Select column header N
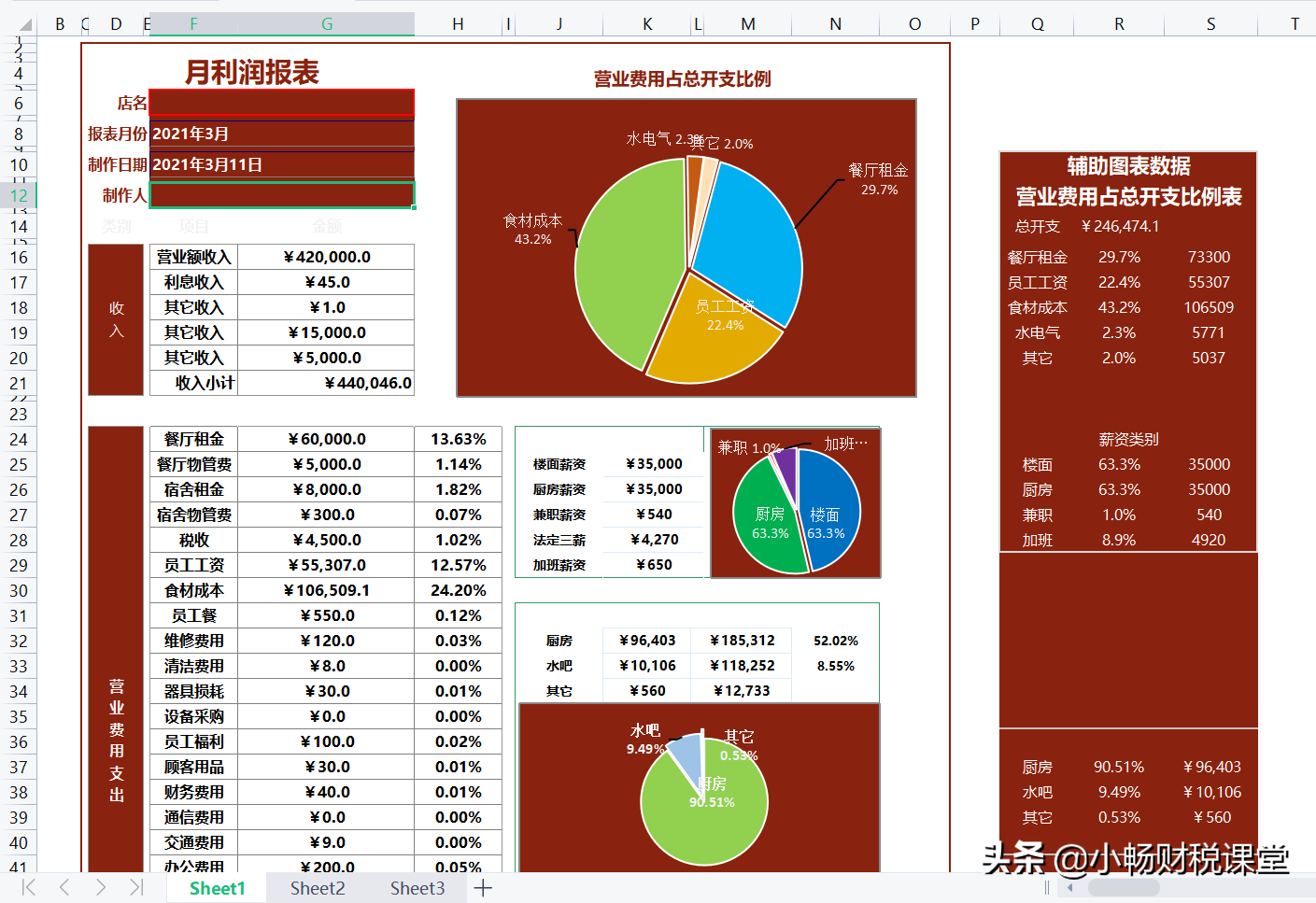Viewport: 1316px width, 903px height. coord(834,22)
